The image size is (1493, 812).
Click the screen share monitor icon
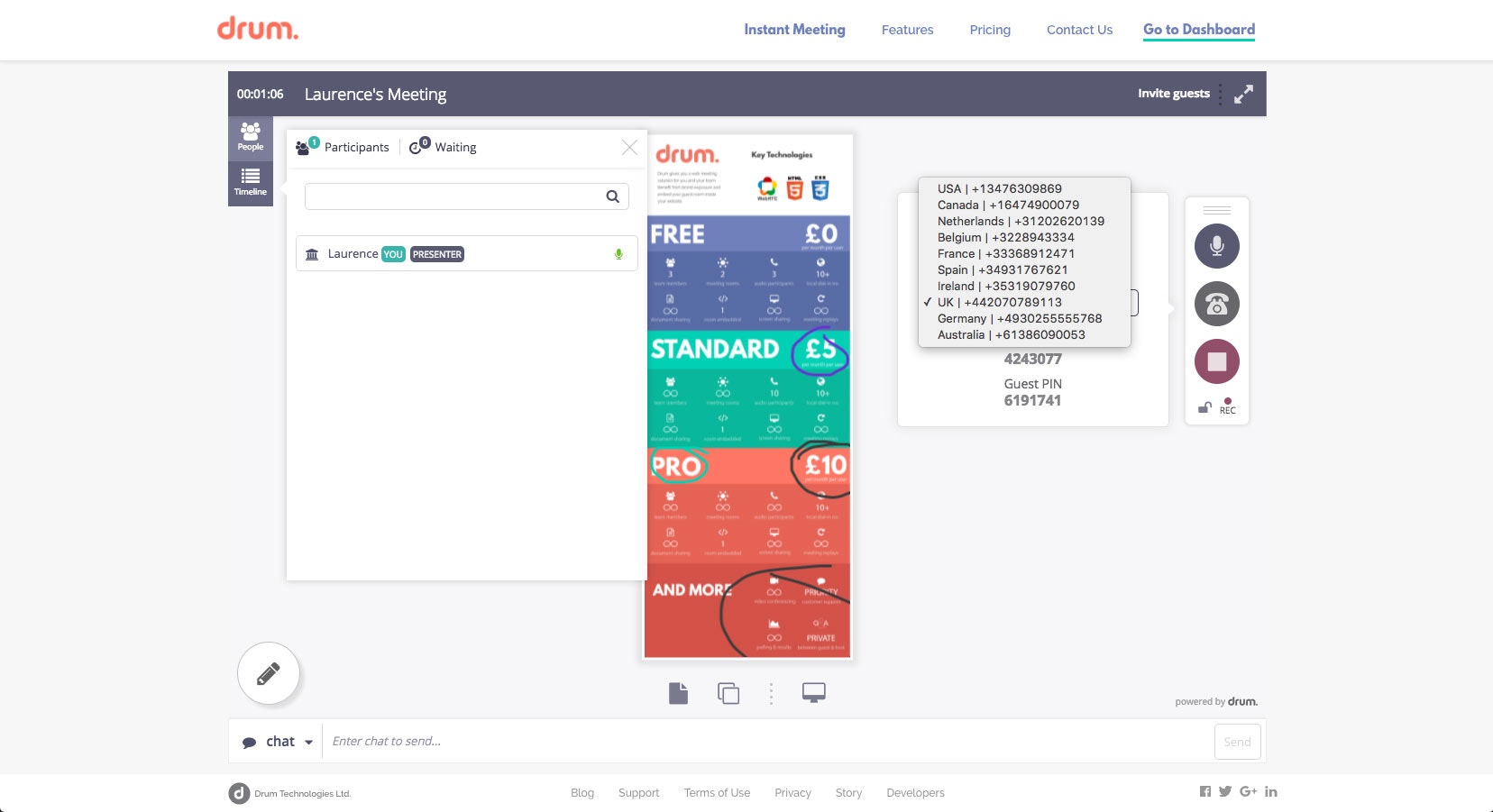[x=814, y=692]
